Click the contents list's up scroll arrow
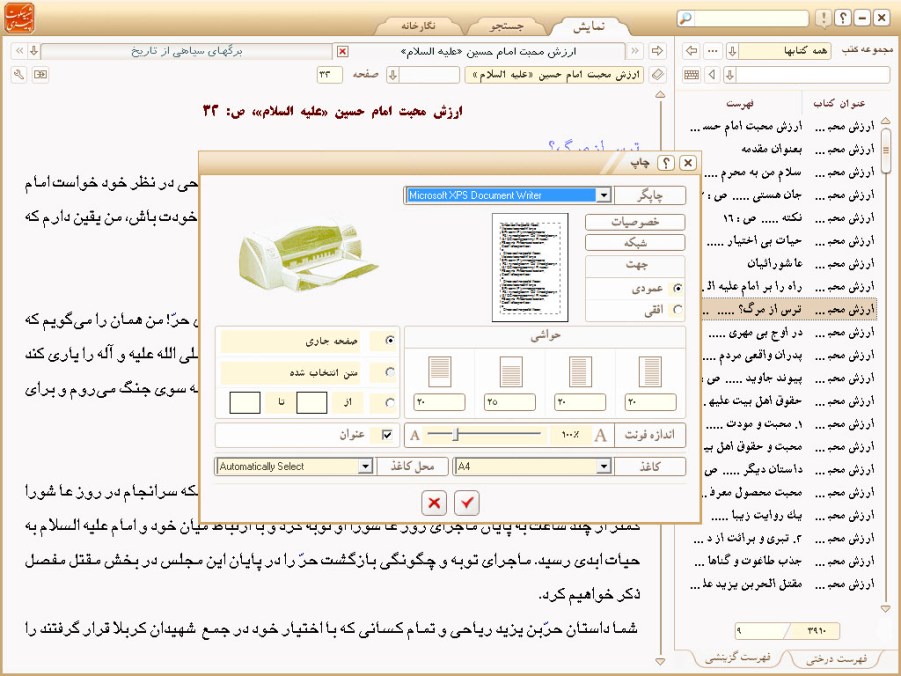 tap(885, 120)
